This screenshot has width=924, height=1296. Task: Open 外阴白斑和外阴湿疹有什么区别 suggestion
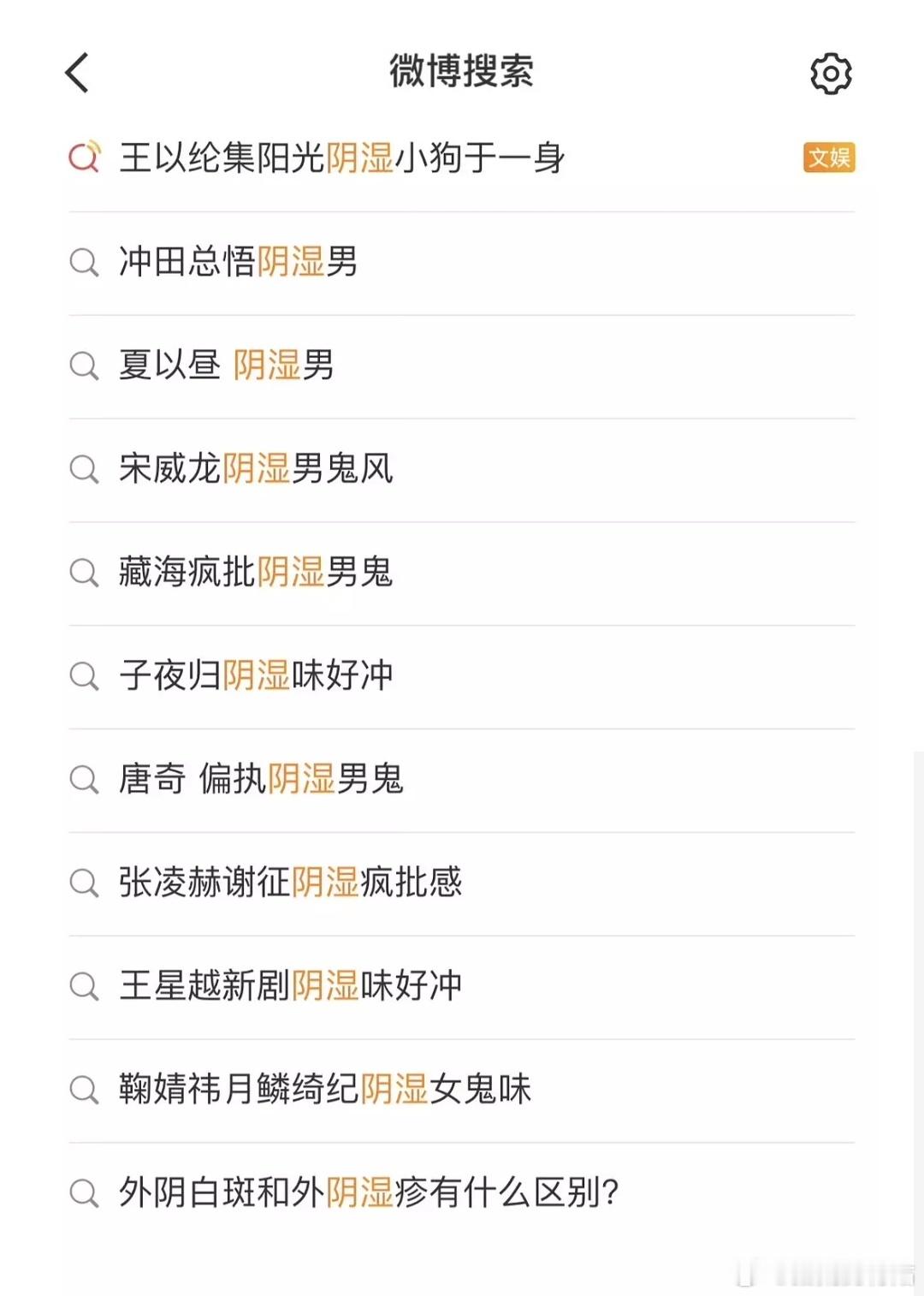(462, 1193)
